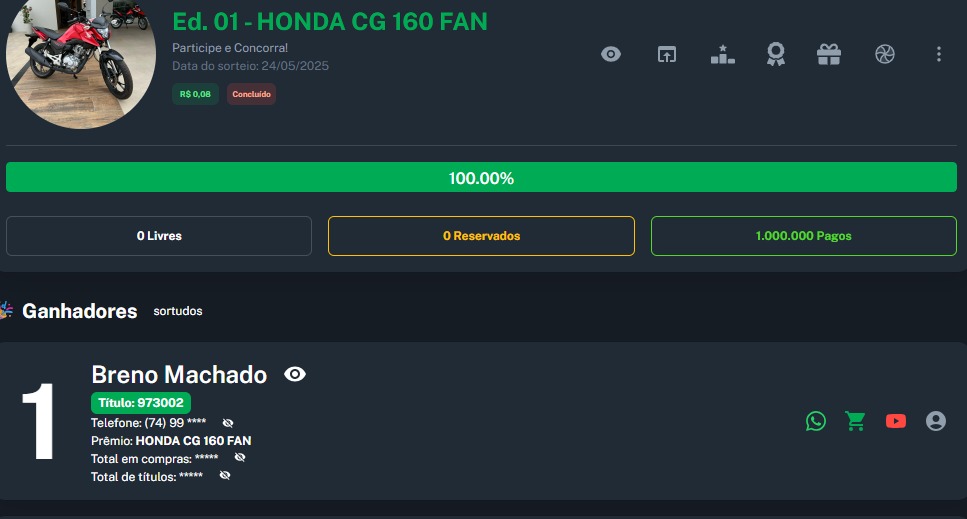Open the raffle page via share-window icon

click(666, 54)
